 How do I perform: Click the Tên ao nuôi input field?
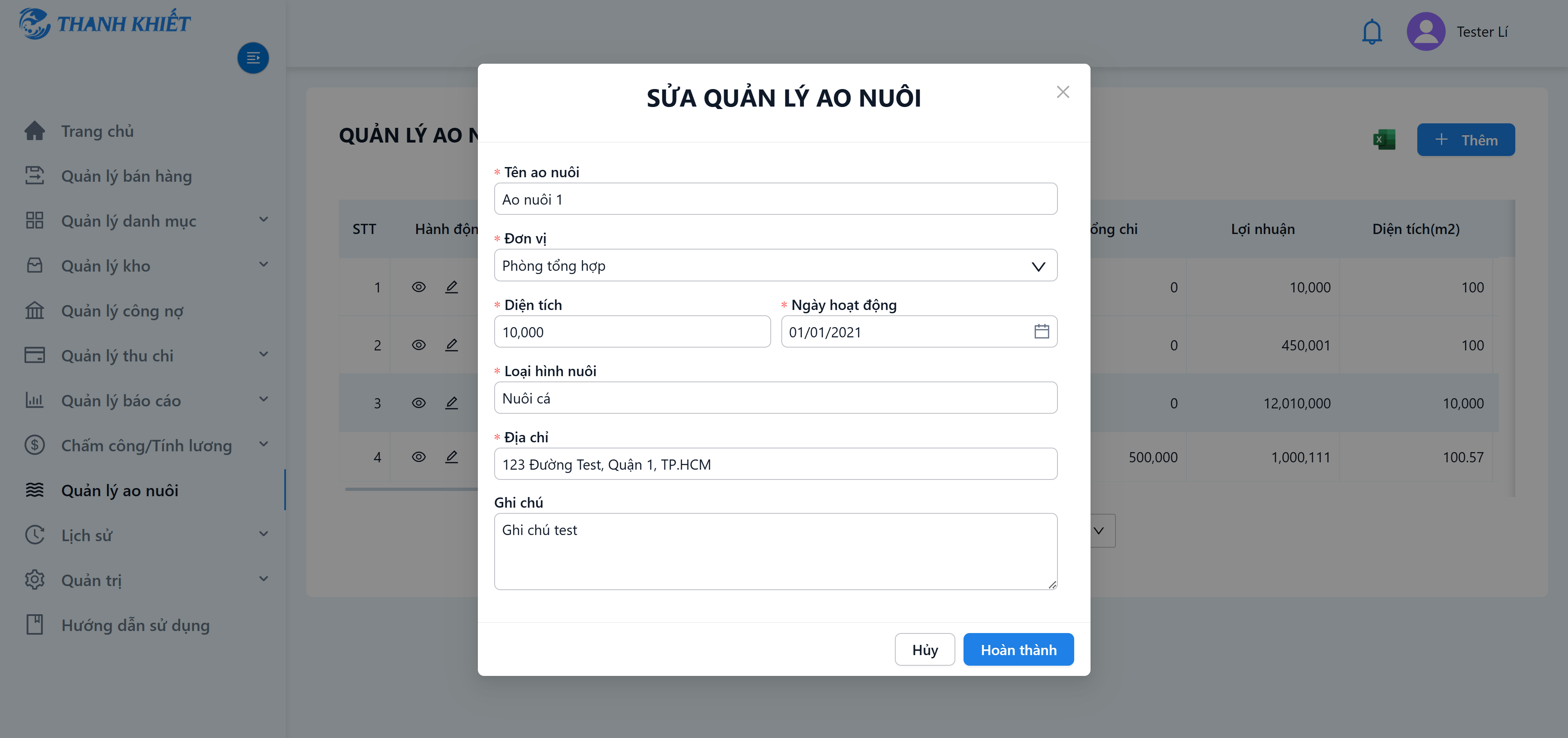pyautogui.click(x=776, y=199)
